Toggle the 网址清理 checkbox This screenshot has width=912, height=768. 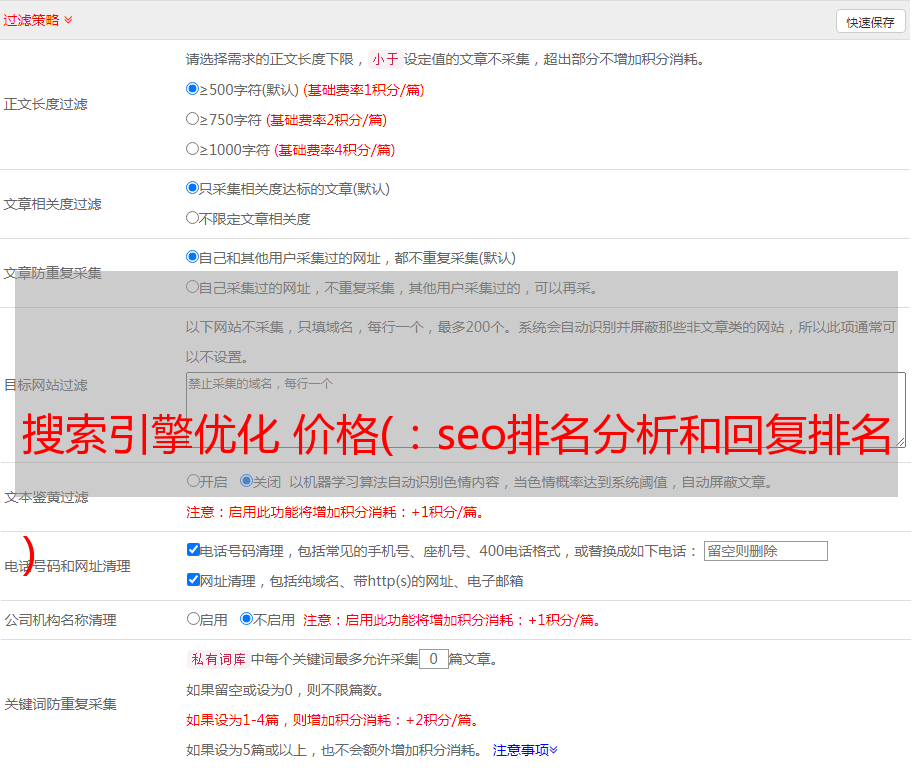tap(193, 580)
